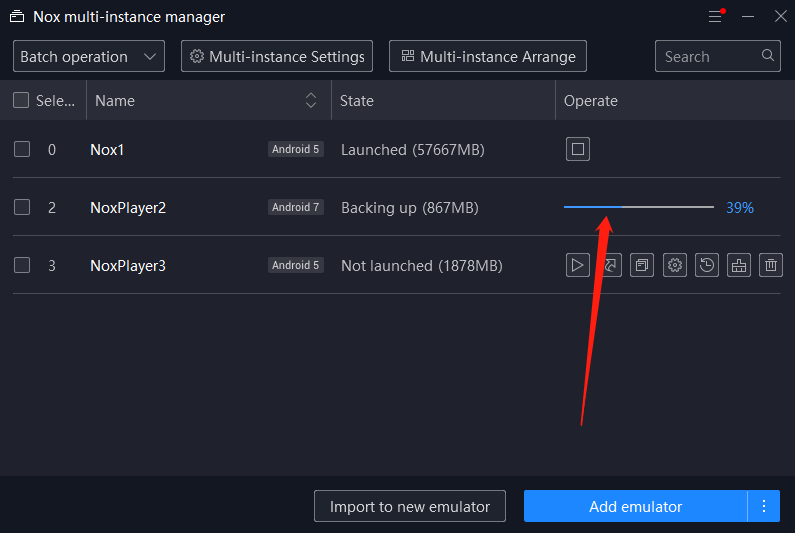
Task: Stop the running Nox1 instance
Action: click(x=577, y=149)
